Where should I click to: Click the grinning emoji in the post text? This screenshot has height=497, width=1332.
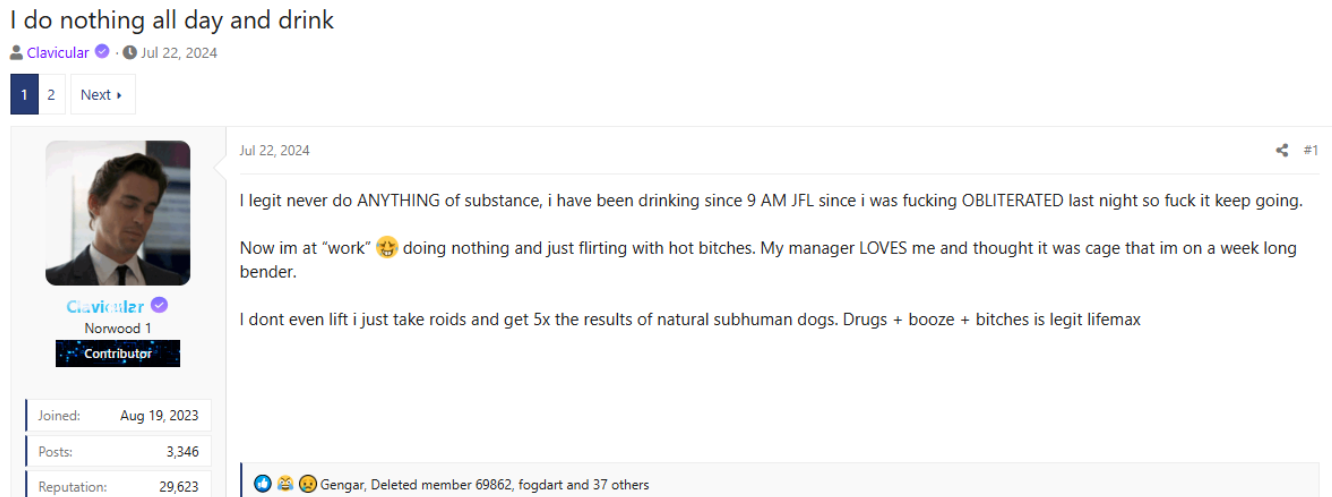click(387, 249)
